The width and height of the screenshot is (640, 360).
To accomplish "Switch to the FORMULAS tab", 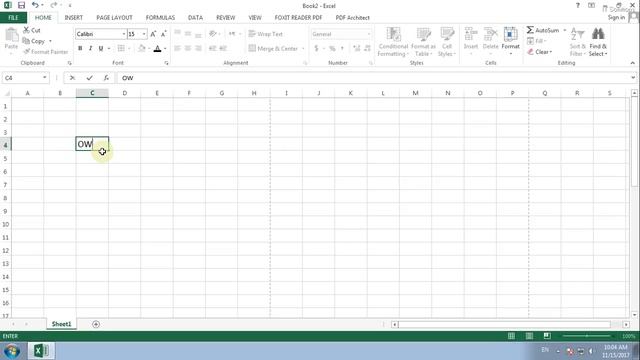I will [160, 18].
